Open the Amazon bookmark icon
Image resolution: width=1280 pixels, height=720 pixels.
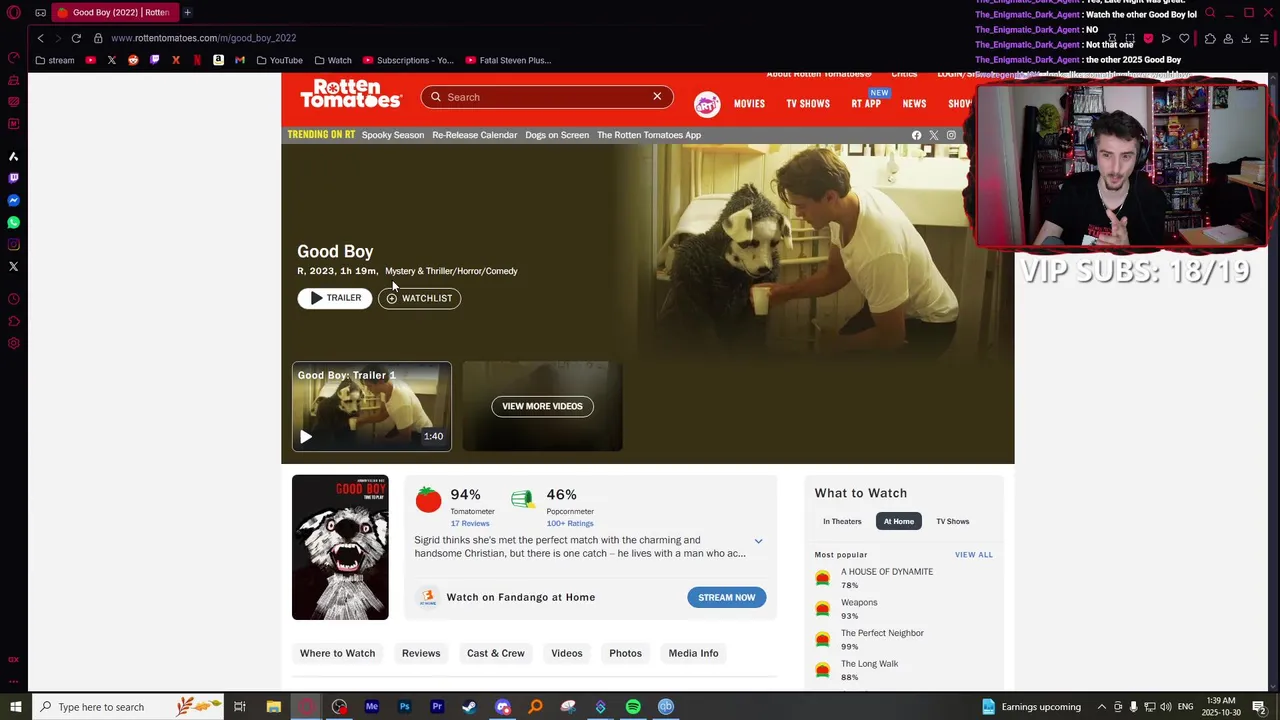pyautogui.click(x=218, y=60)
